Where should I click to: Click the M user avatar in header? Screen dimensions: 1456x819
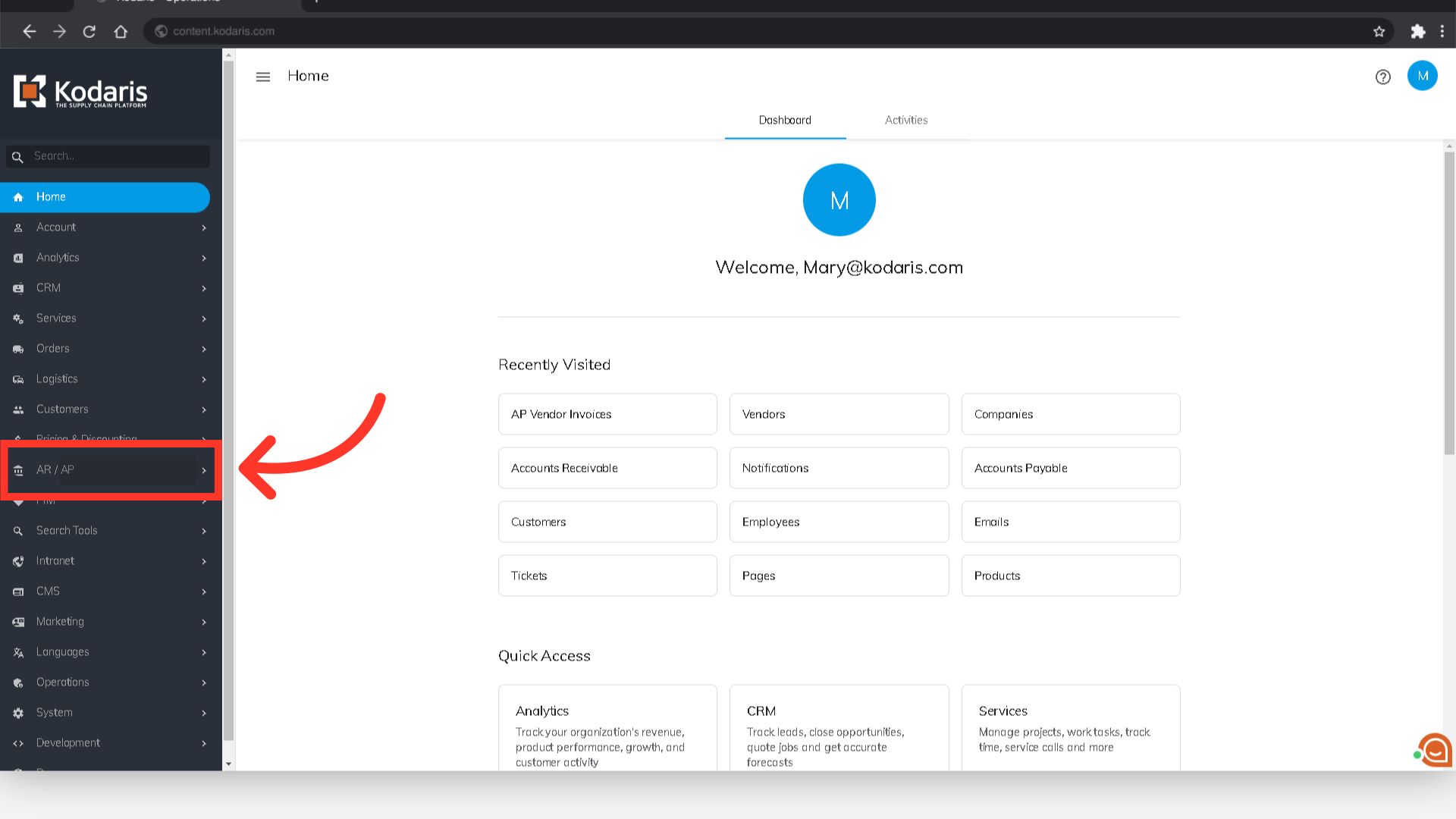click(1422, 76)
